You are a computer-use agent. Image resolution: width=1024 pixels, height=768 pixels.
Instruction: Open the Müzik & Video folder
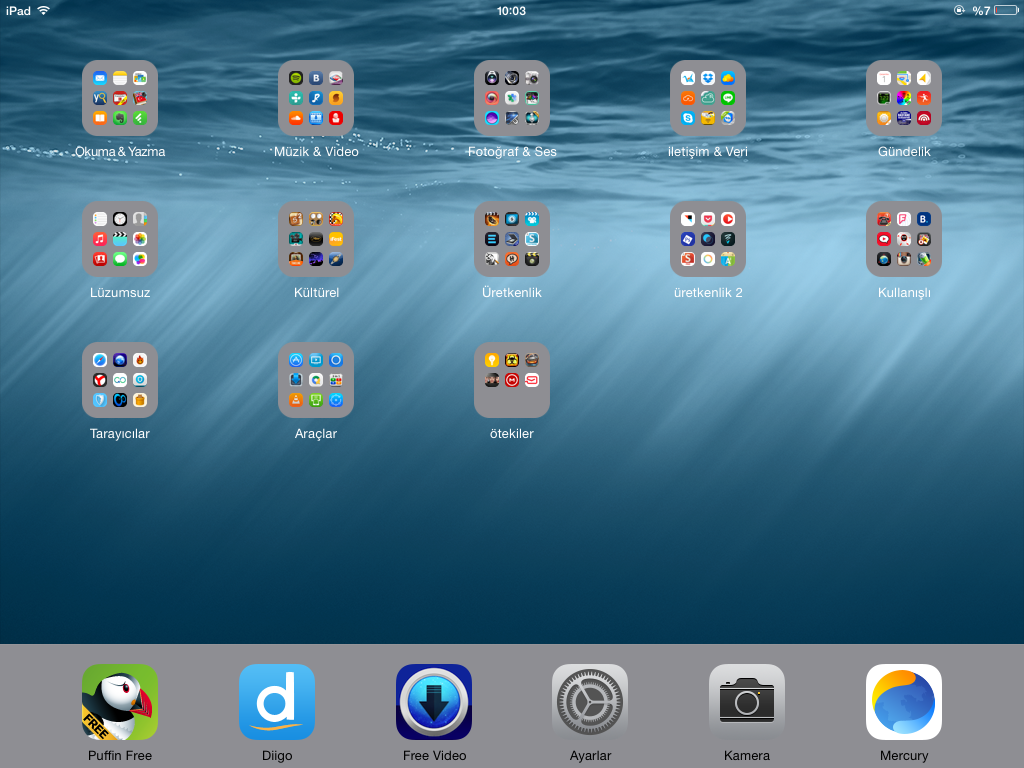(x=316, y=98)
